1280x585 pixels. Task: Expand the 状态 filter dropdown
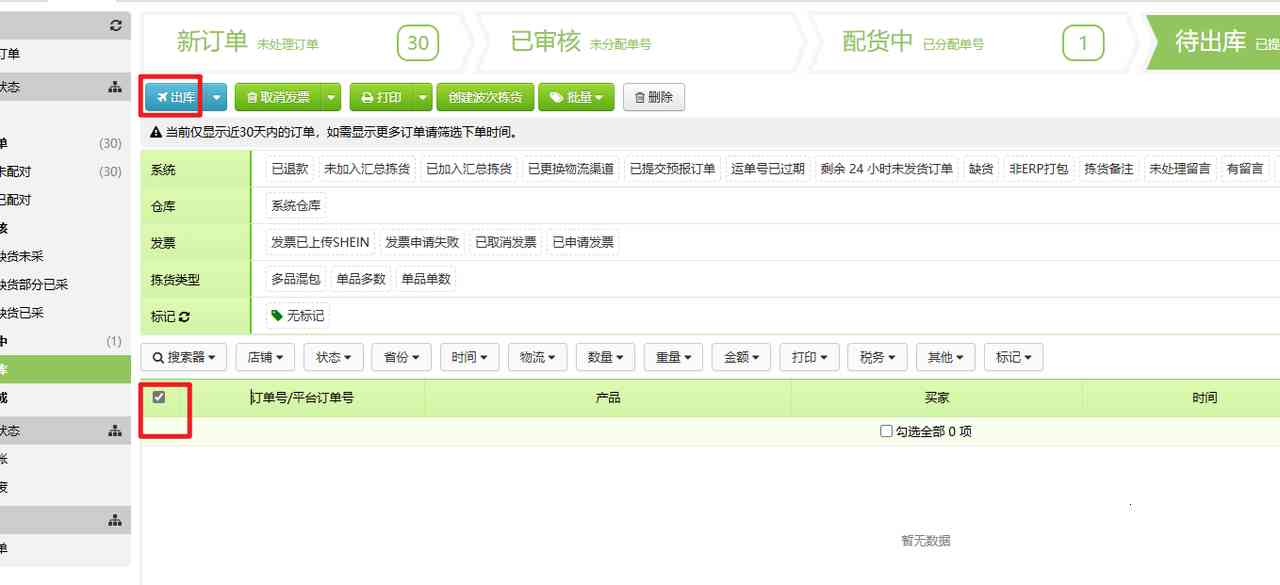click(332, 356)
